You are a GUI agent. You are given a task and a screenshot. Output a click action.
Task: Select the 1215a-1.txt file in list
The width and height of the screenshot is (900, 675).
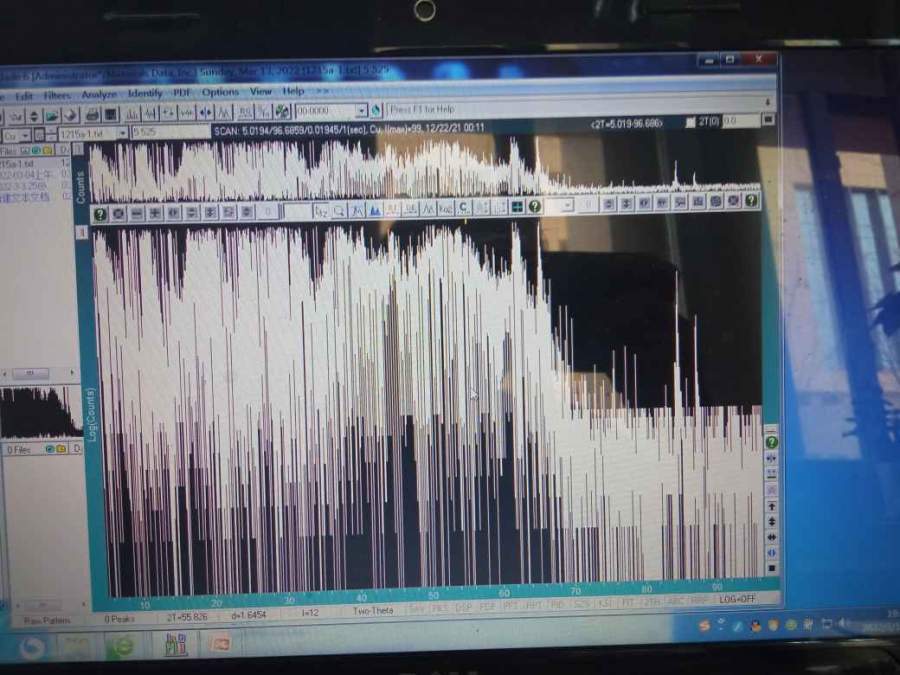tap(34, 164)
